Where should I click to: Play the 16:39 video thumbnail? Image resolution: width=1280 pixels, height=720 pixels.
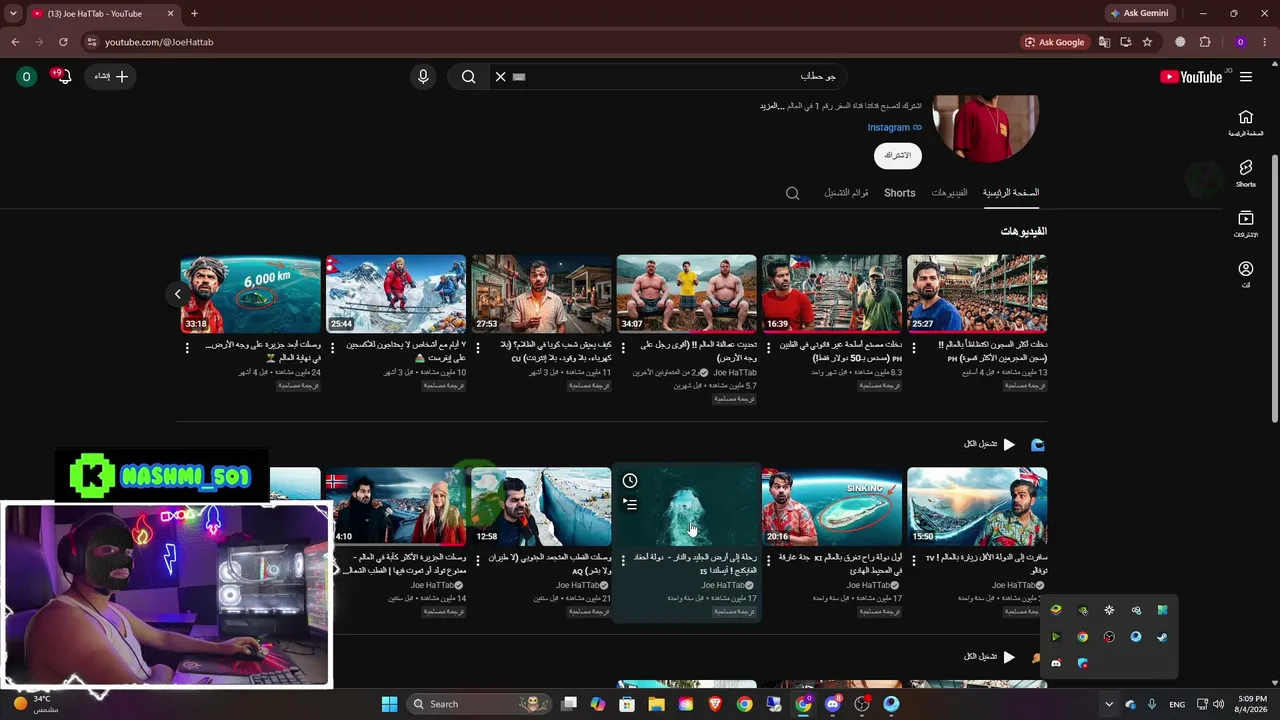(832, 294)
